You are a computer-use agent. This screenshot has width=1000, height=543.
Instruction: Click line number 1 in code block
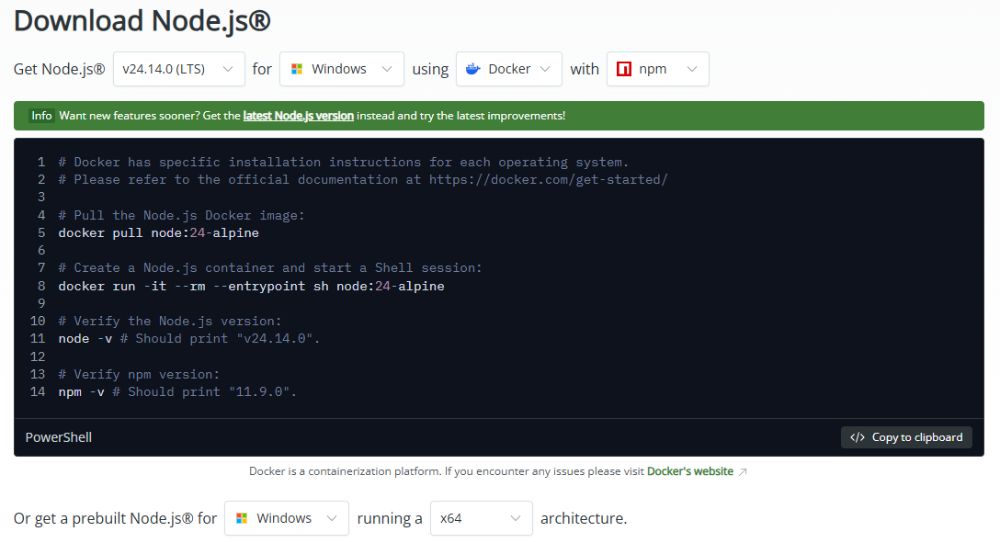tap(41, 161)
